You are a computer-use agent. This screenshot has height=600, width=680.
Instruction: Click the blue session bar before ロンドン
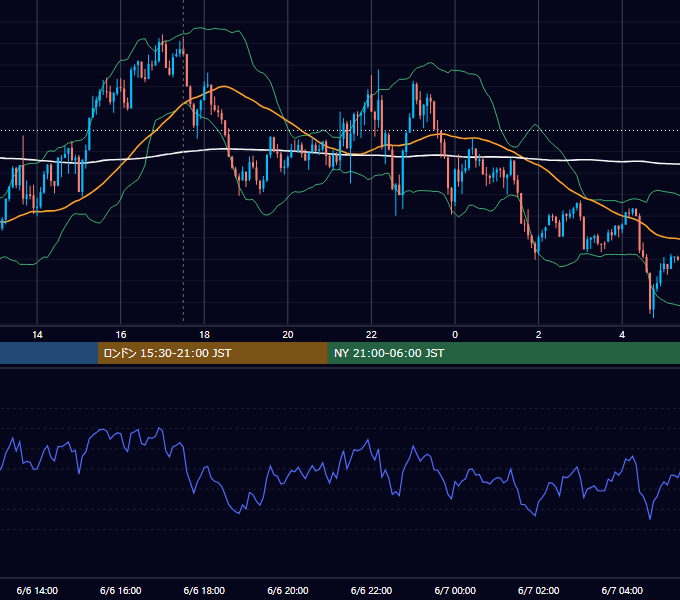[49, 353]
